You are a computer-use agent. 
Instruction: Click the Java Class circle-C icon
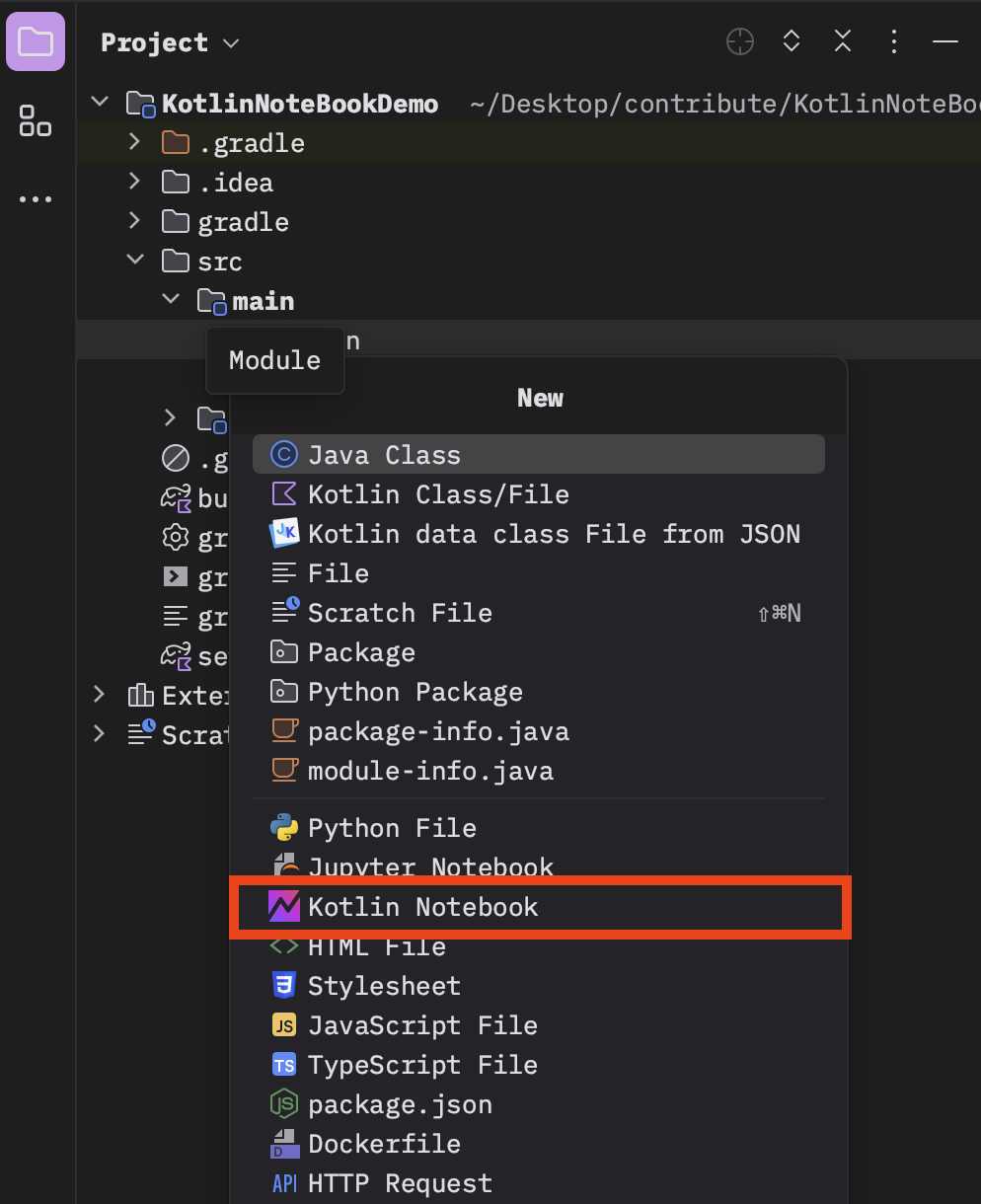point(284,454)
